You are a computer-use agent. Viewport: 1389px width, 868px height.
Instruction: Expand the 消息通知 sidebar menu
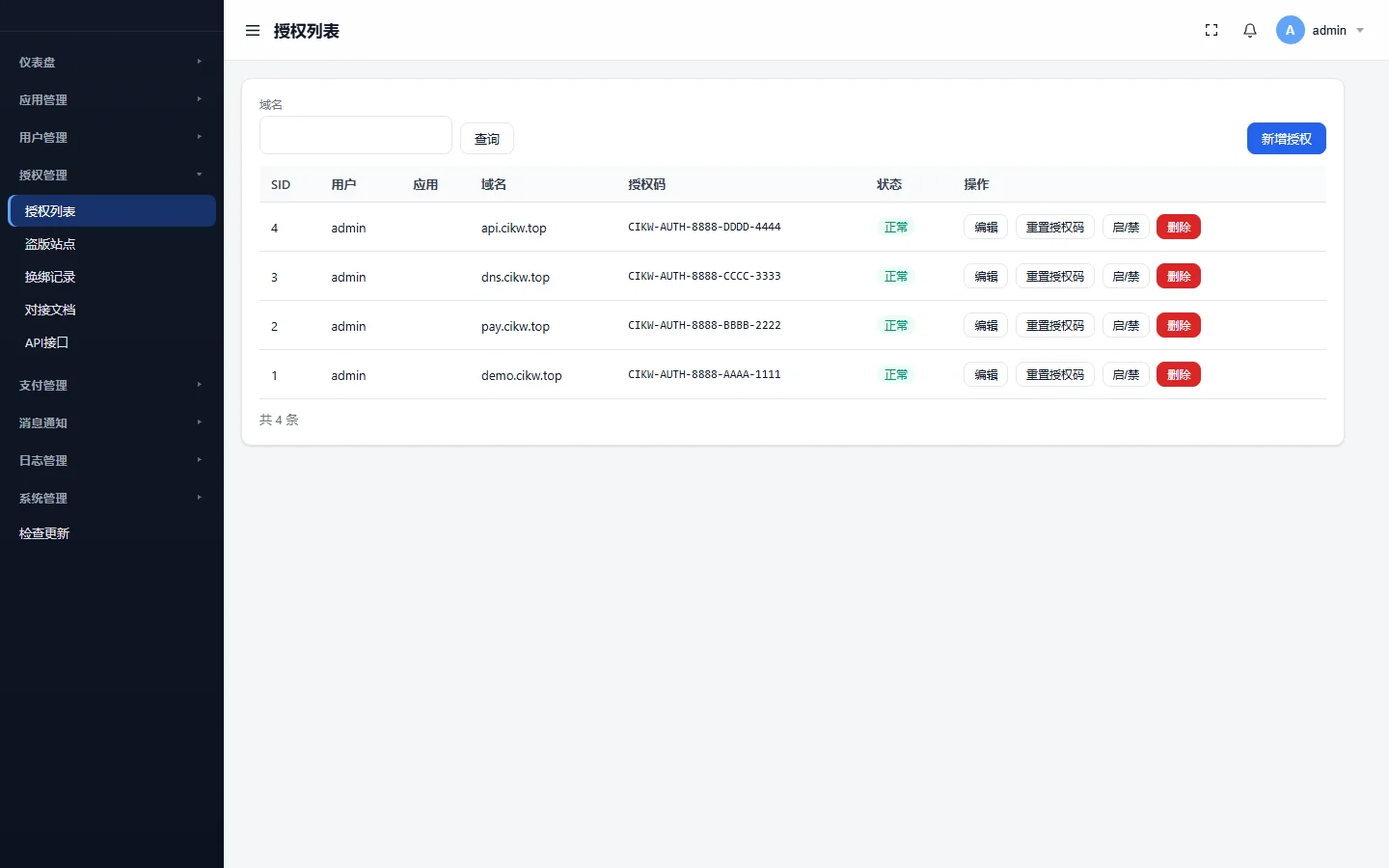coord(112,422)
